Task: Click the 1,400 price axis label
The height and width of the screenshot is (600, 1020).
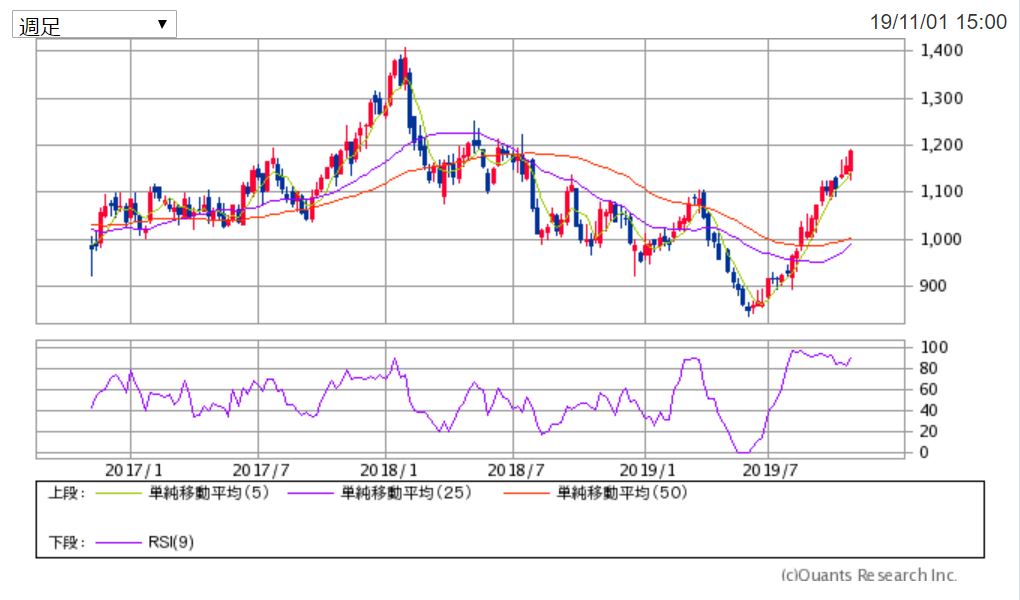Action: pyautogui.click(x=941, y=51)
